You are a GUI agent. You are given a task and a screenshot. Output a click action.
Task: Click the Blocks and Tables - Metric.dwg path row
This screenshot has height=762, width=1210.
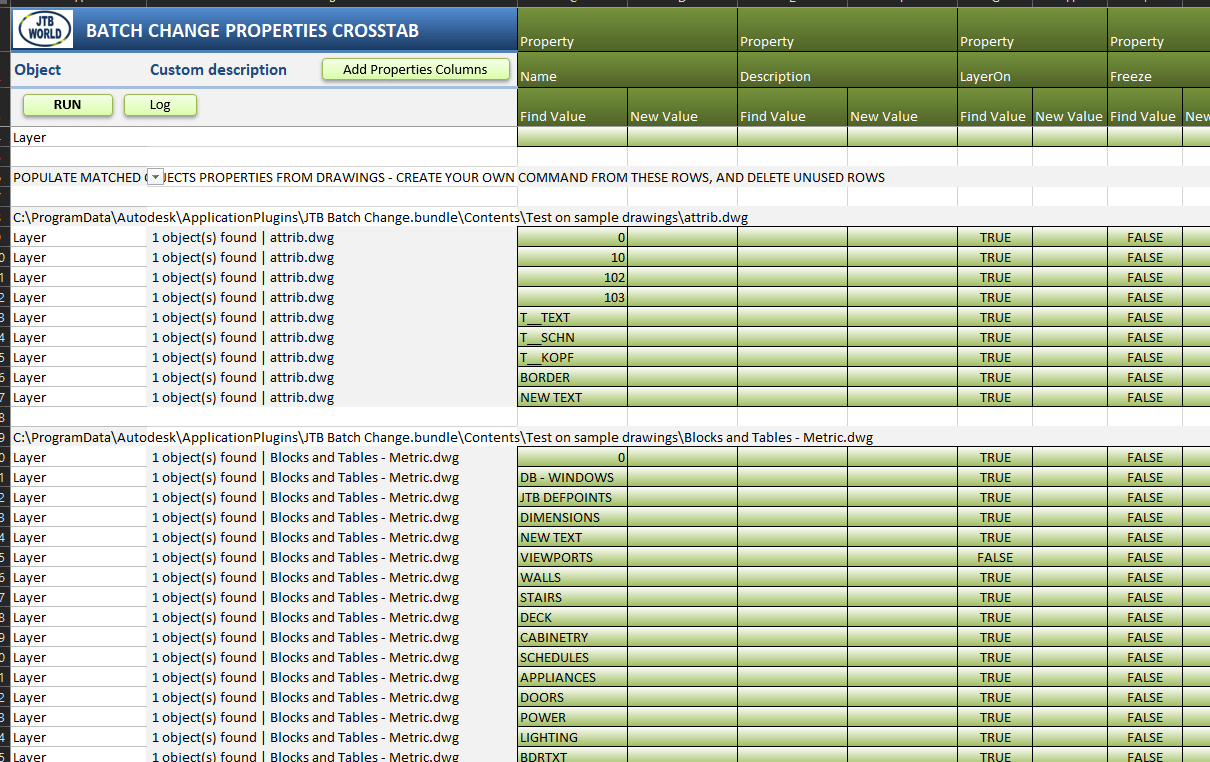point(443,437)
